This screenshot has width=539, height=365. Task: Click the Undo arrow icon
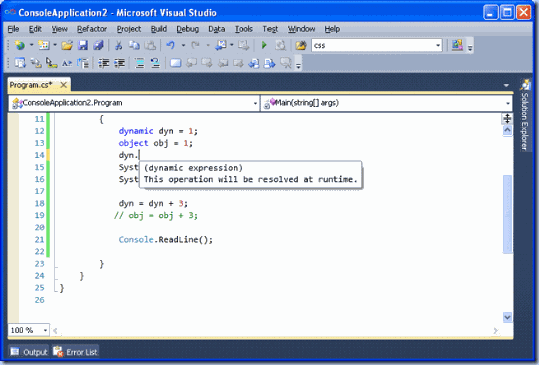(x=170, y=45)
